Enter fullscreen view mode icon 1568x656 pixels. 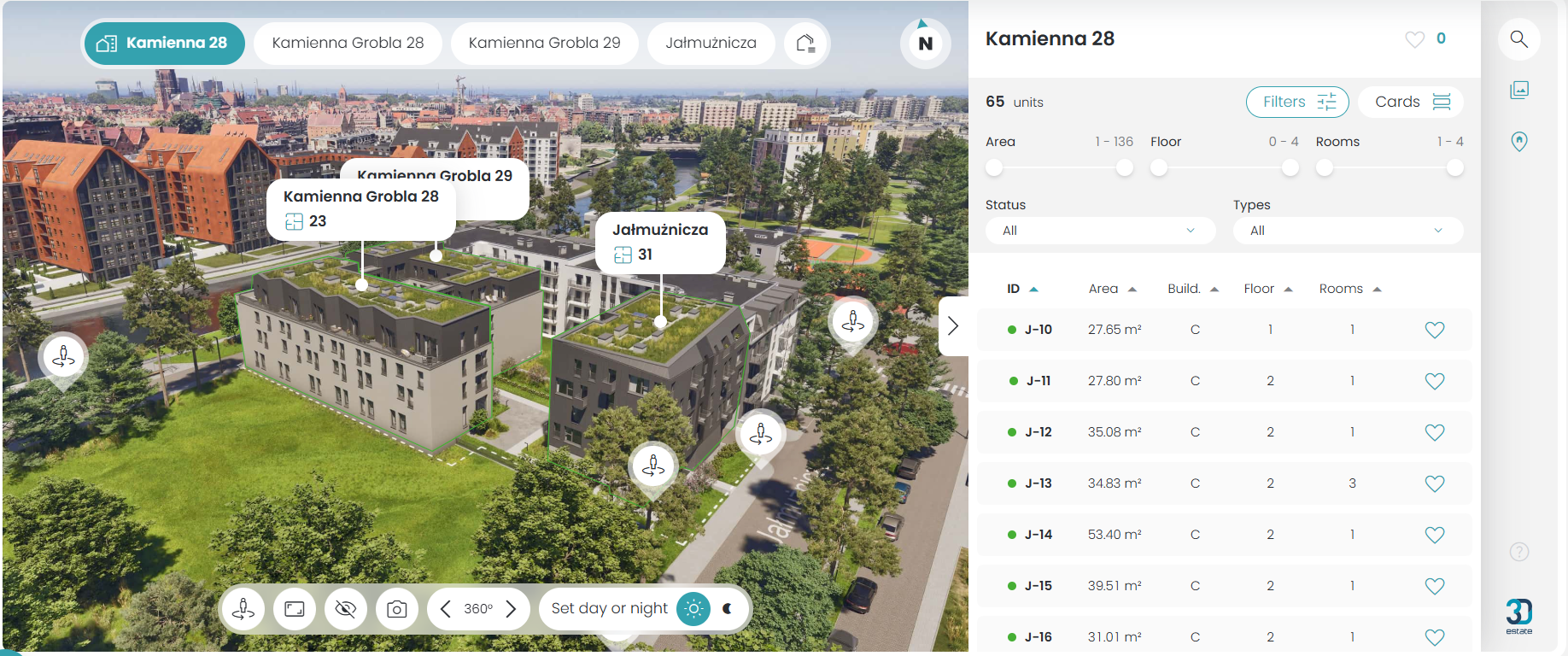click(295, 609)
